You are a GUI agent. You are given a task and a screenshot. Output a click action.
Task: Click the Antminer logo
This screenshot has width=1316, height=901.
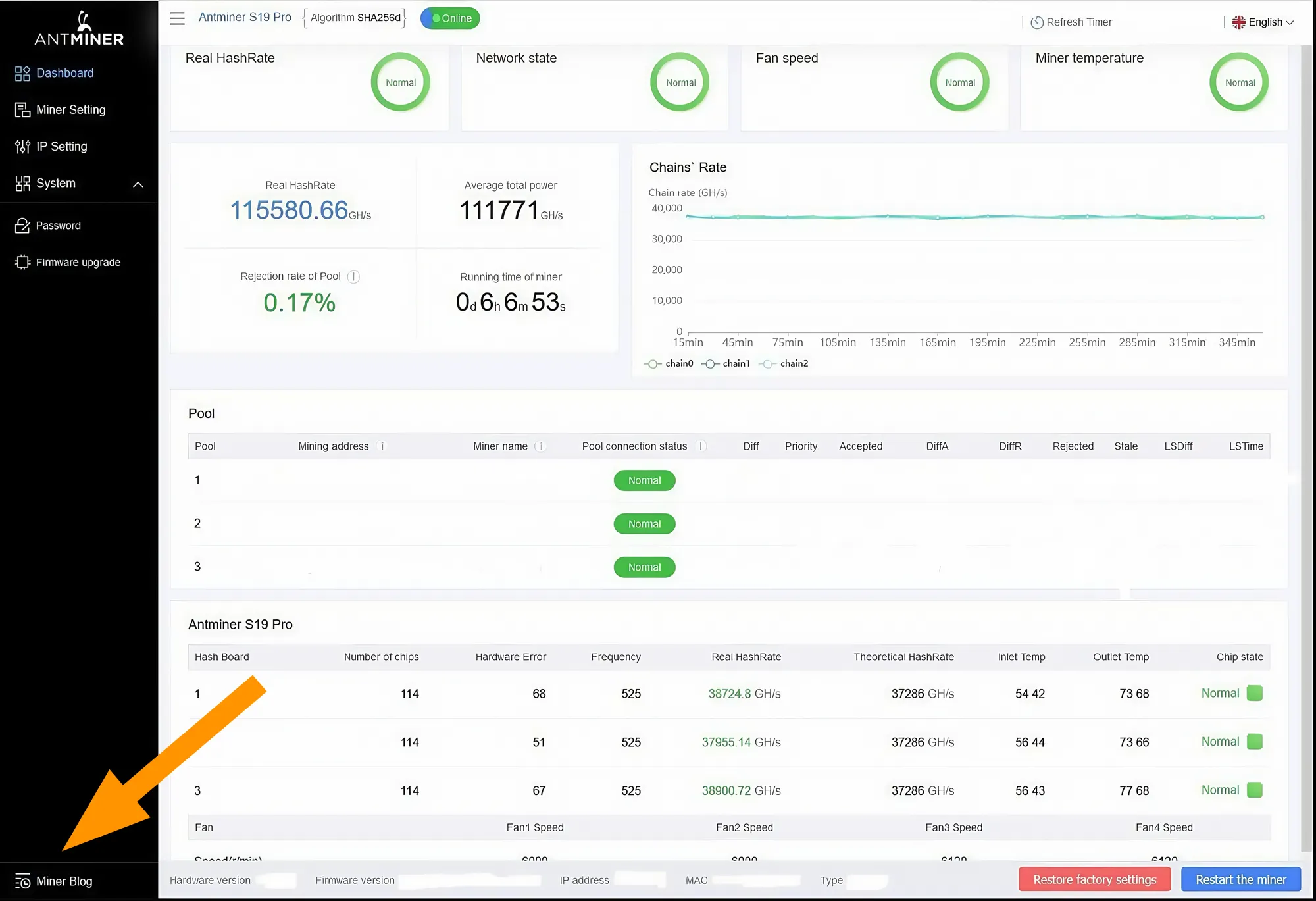[79, 28]
